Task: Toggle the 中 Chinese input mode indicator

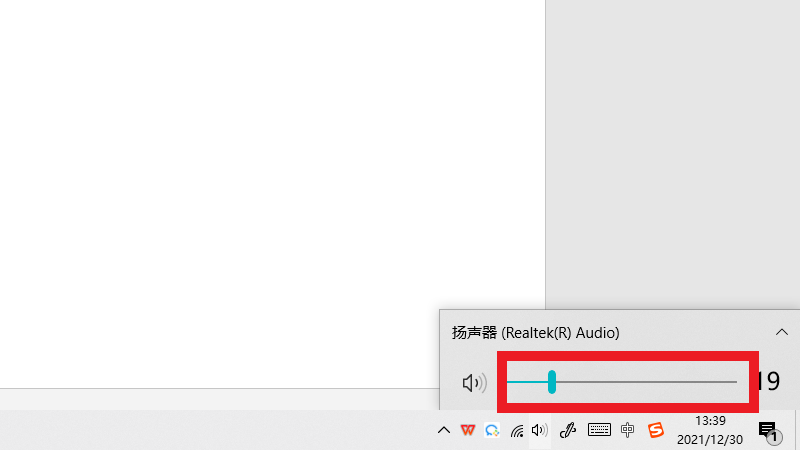Action: (x=628, y=430)
